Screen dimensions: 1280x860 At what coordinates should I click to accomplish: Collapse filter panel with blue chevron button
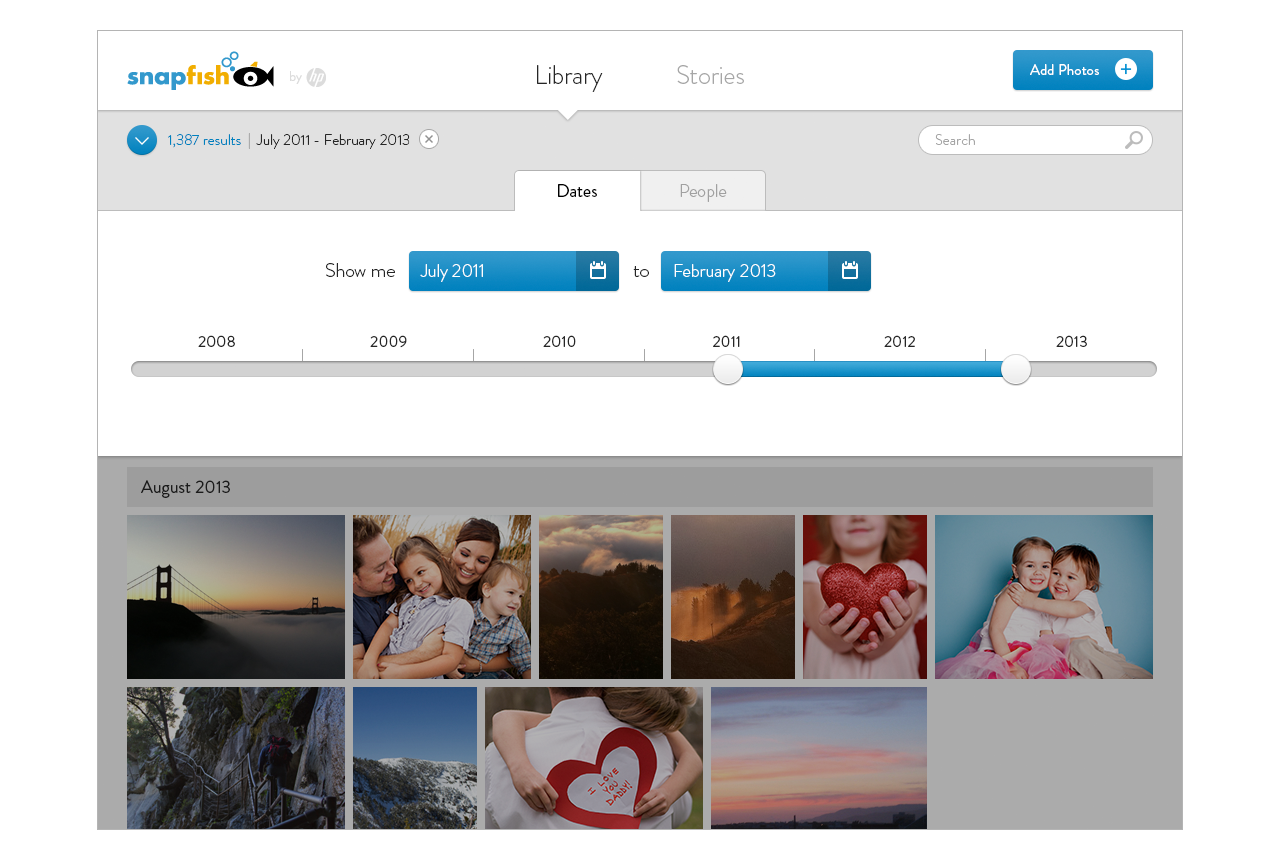tap(142, 140)
